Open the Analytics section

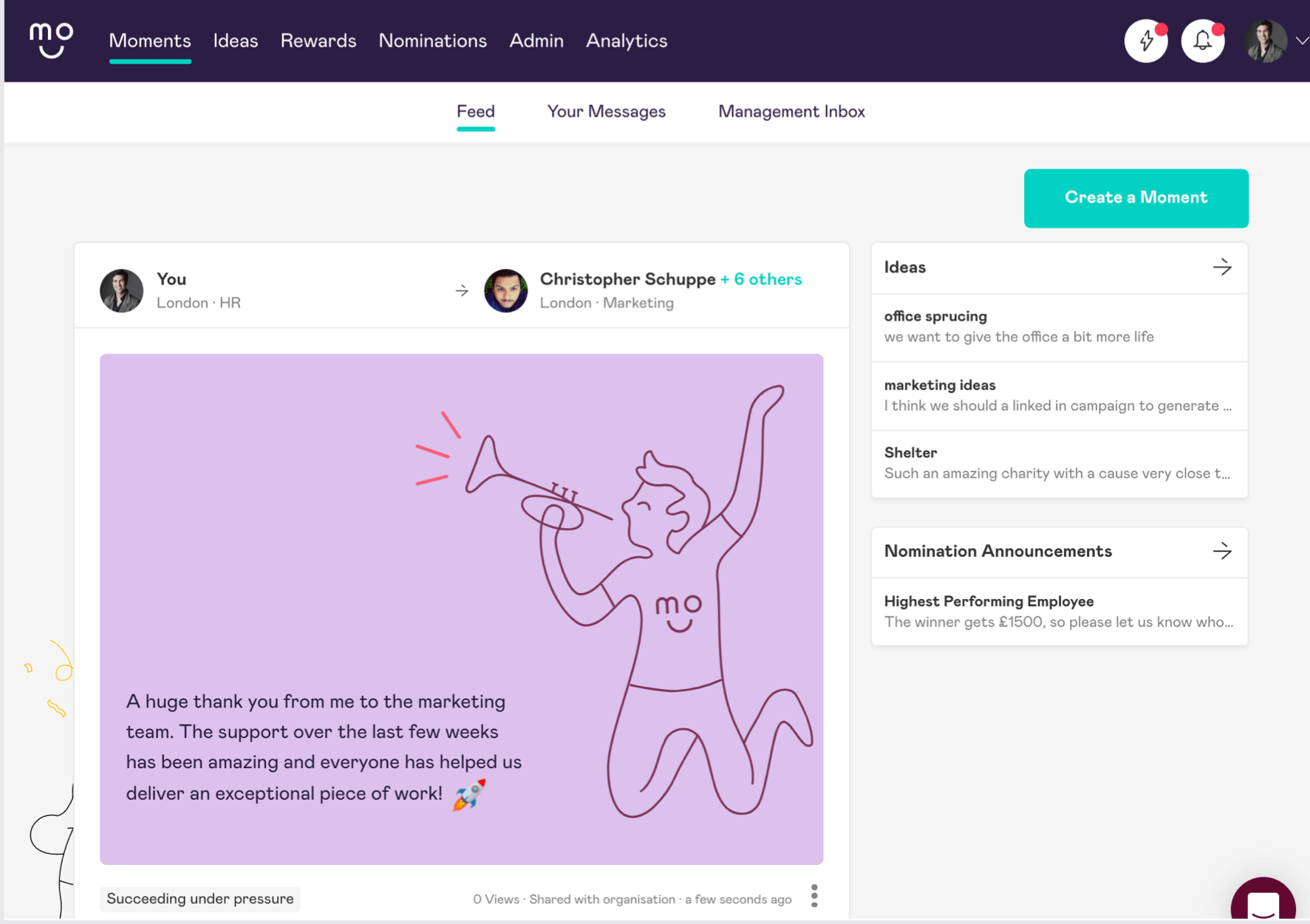click(626, 41)
